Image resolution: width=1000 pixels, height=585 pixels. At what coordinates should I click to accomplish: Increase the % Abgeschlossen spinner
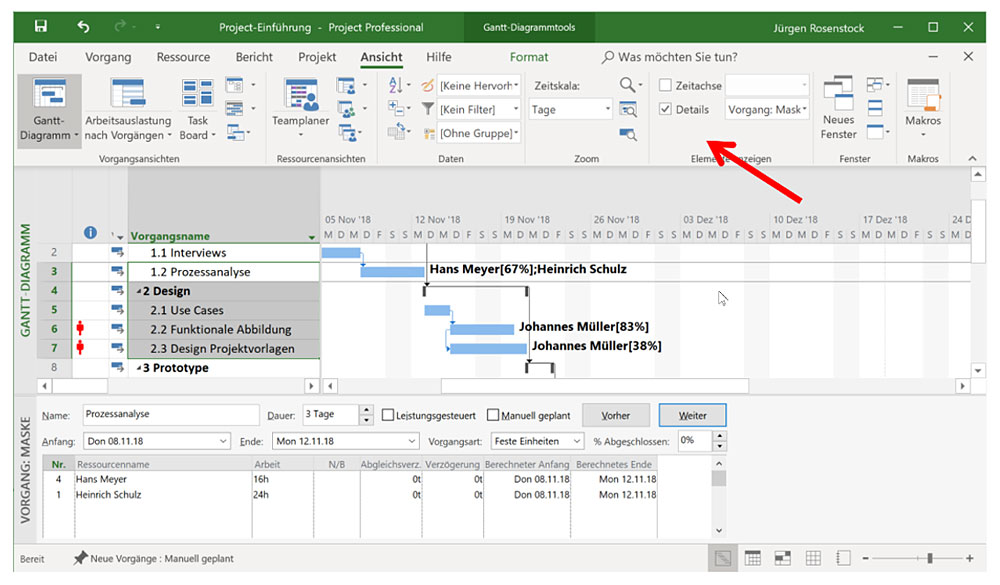719,436
